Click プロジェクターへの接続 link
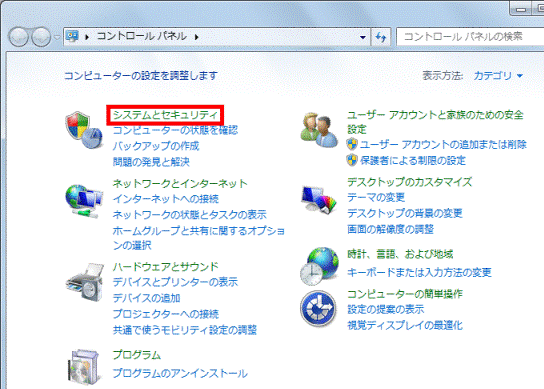The height and width of the screenshot is (389, 544). [x=165, y=314]
